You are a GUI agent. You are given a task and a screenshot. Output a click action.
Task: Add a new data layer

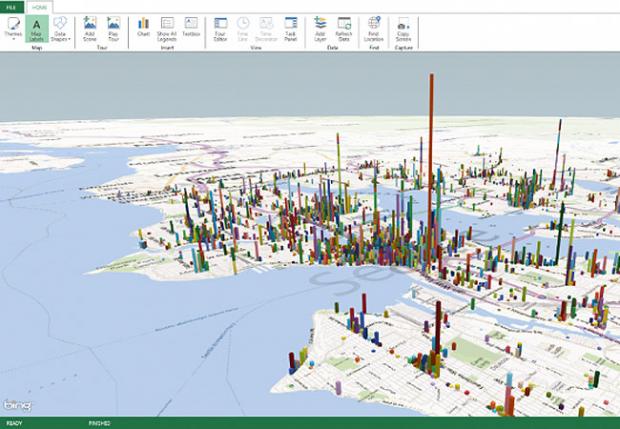pos(320,27)
